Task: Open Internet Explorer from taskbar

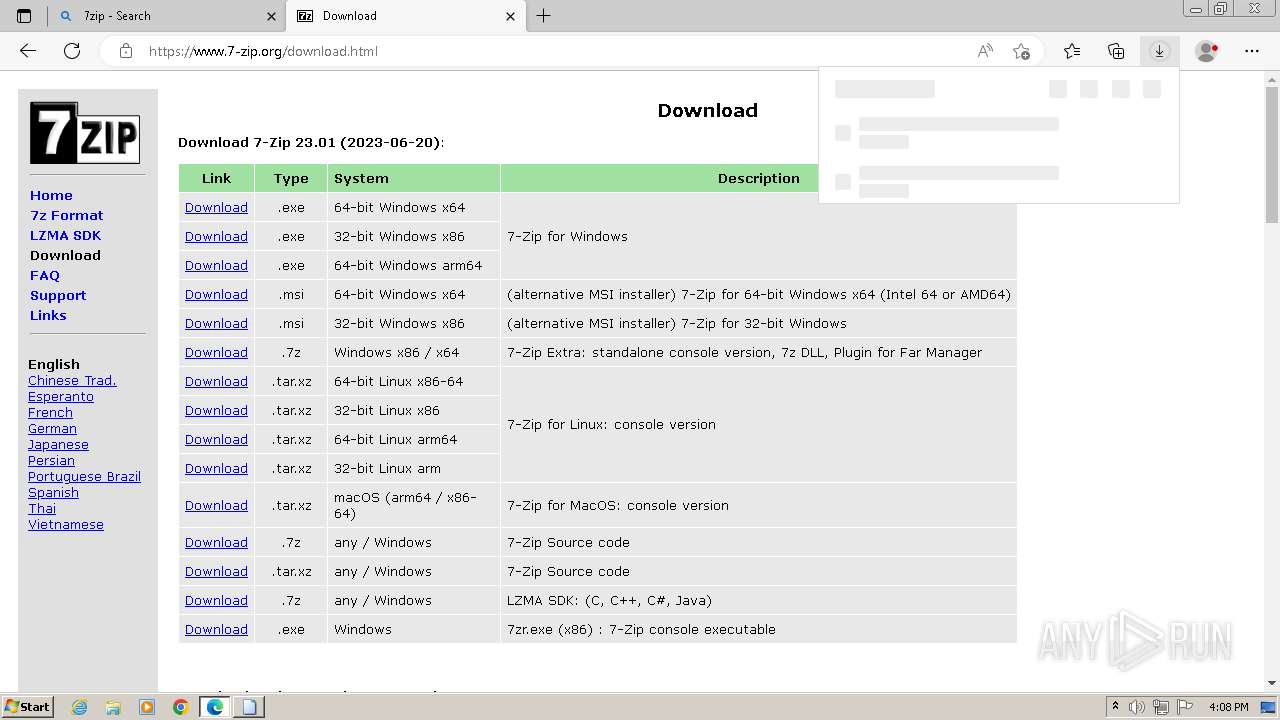Action: pyautogui.click(x=80, y=707)
